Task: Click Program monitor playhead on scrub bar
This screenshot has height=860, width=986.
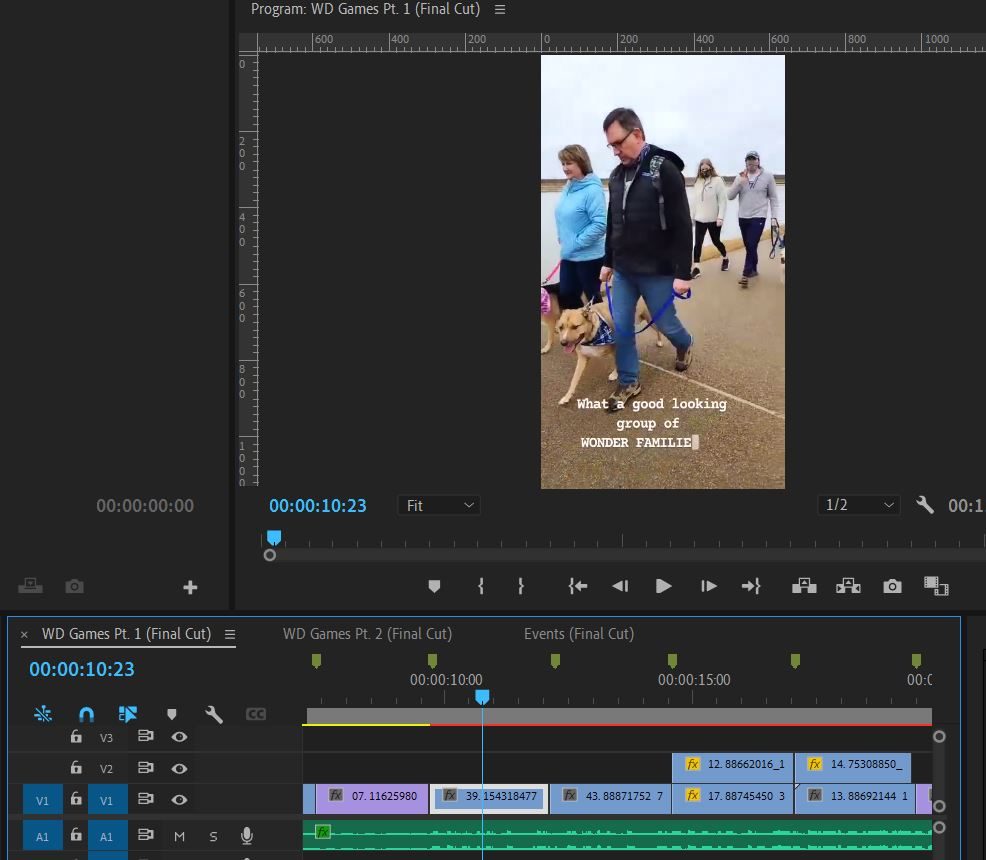Action: coord(274,538)
